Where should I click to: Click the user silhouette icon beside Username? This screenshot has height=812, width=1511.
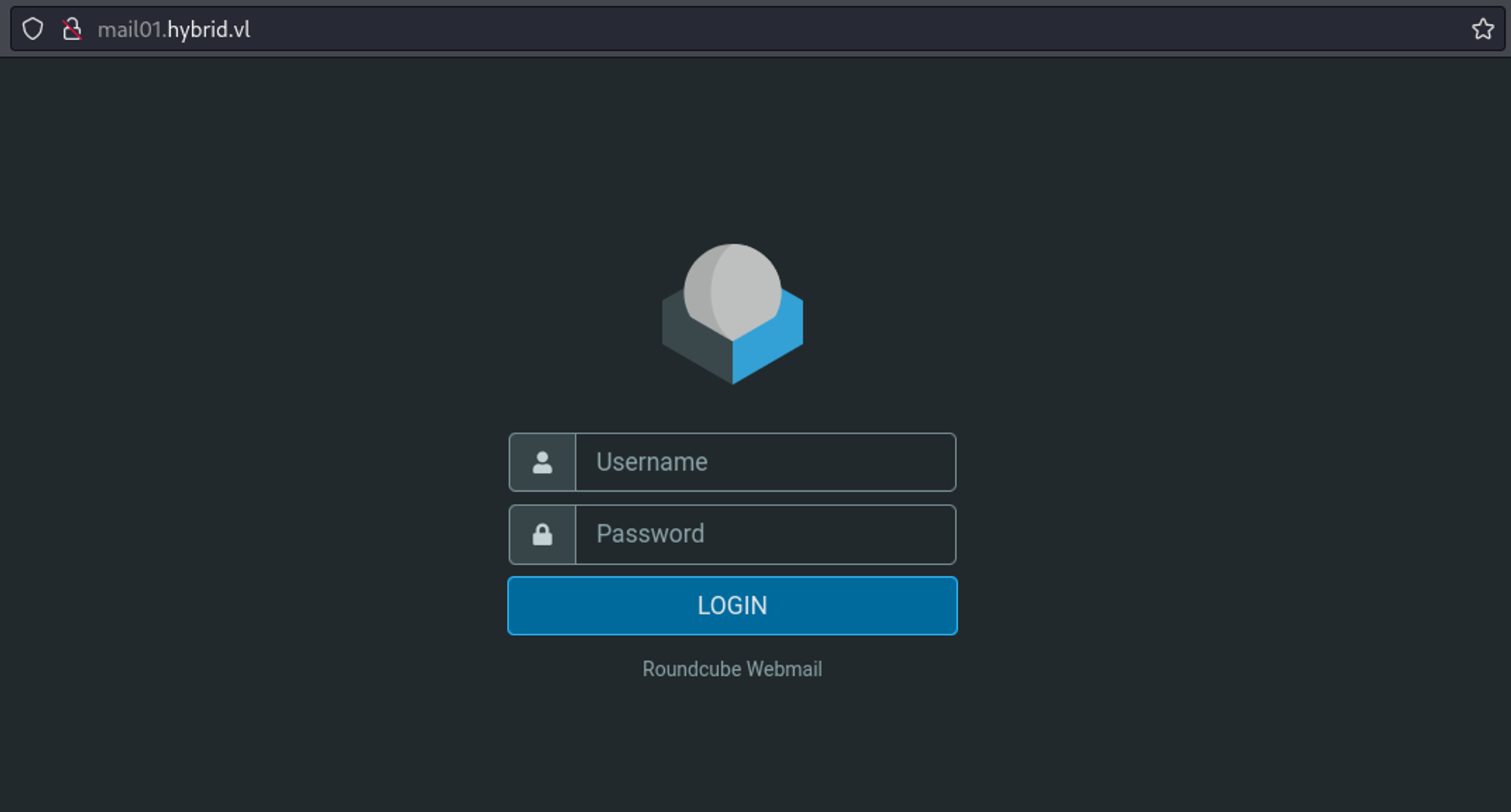[x=542, y=462]
